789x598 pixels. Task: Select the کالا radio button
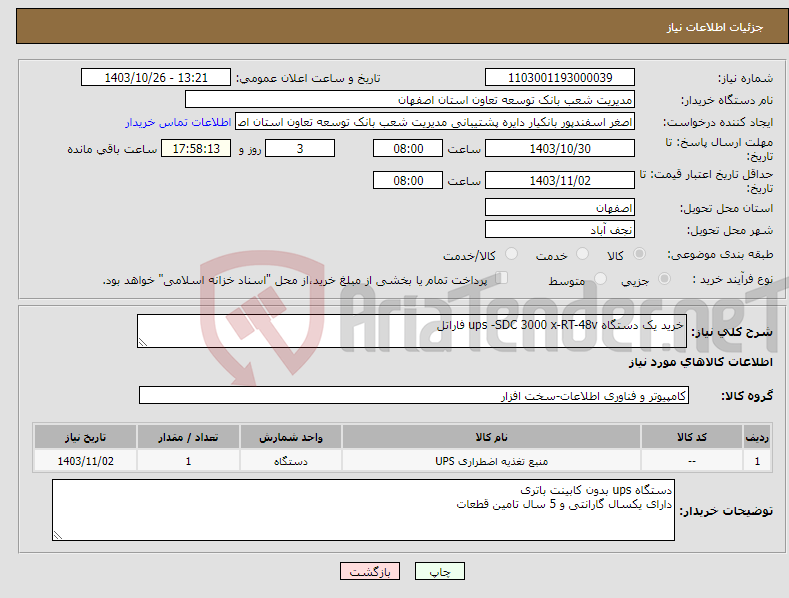pos(639,254)
